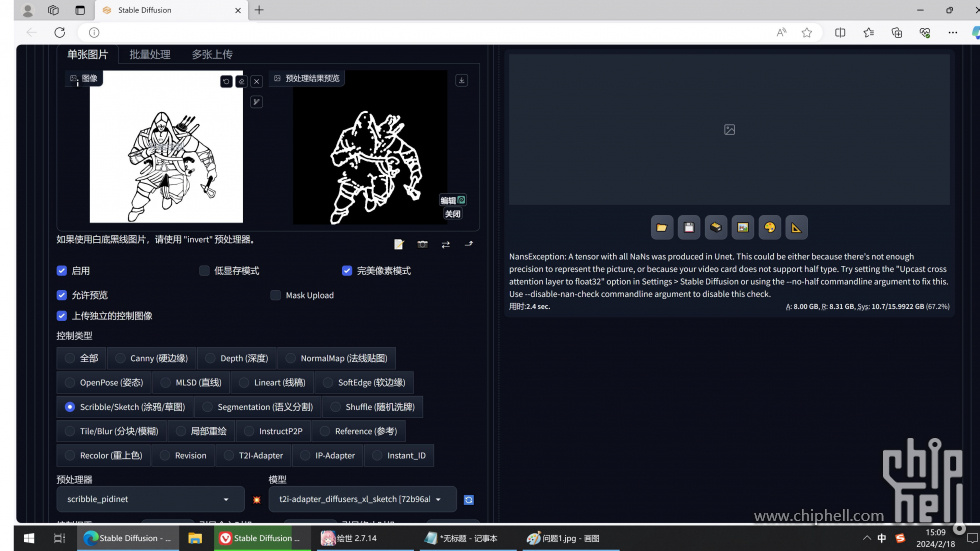Open the Windows Start menu
Viewport: 980px width, 551px height.
coord(28,538)
